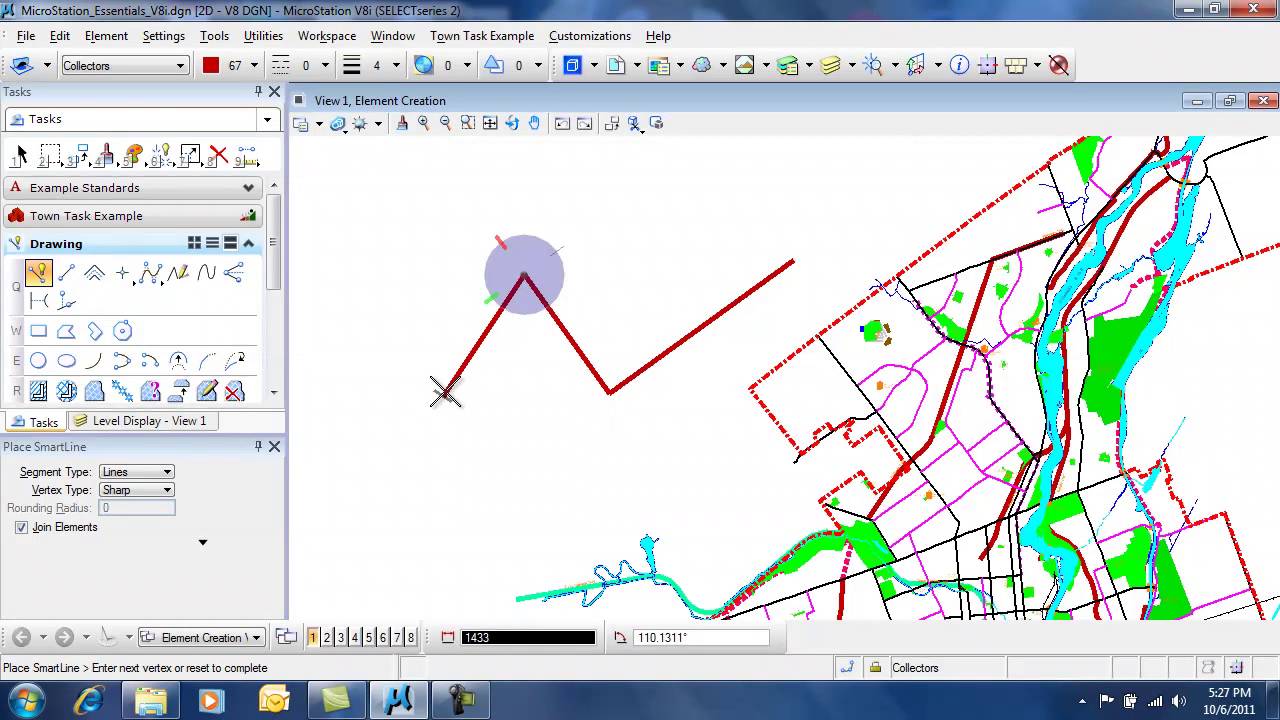Viewport: 1280px width, 720px height.
Task: Expand the Collectors active level dropdown
Action: [x=181, y=66]
